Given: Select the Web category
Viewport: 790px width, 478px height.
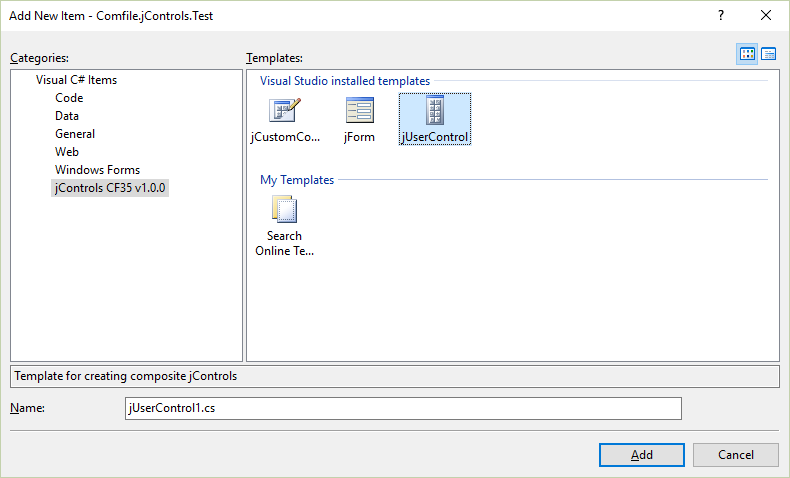Looking at the screenshot, I should pos(67,152).
